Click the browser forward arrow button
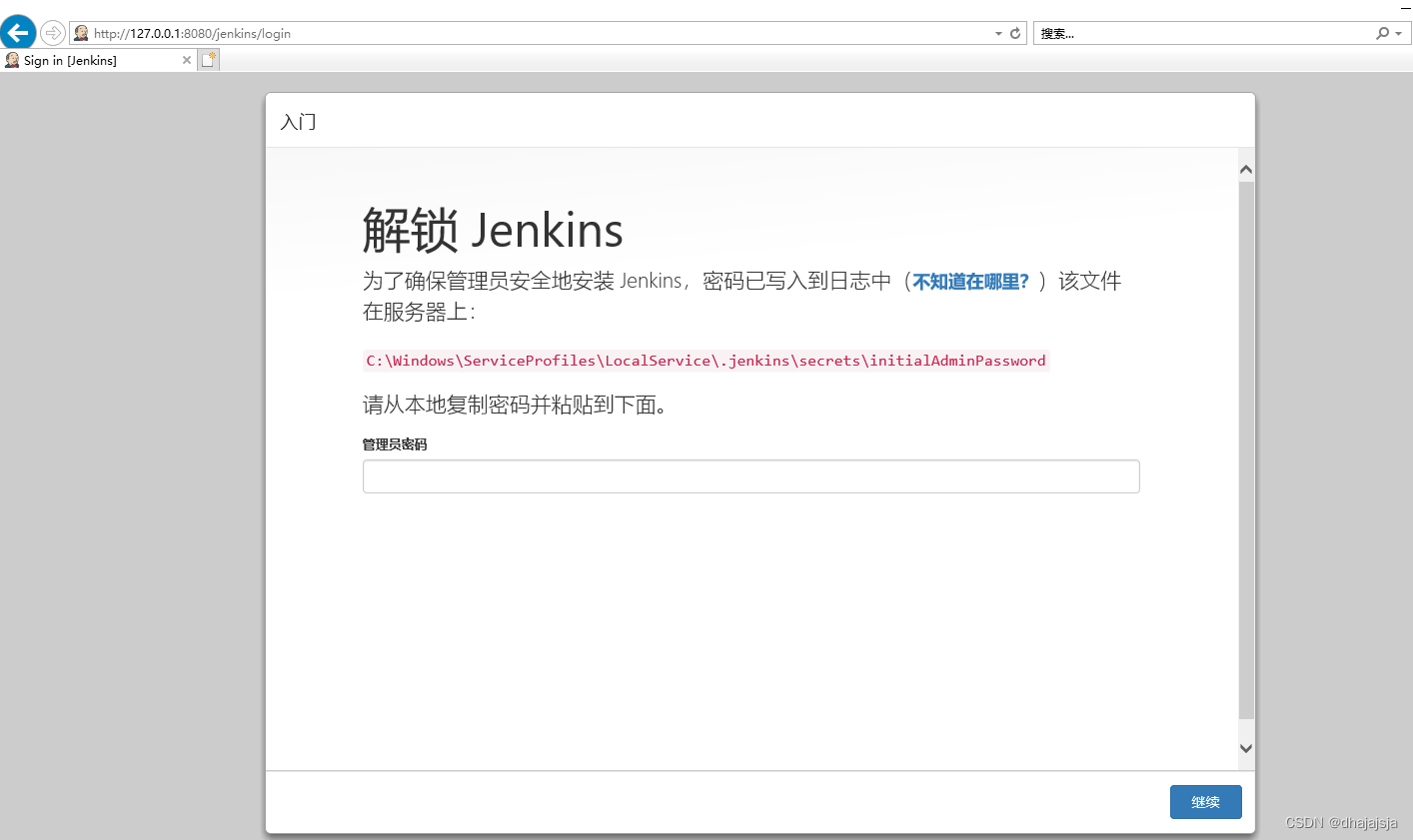The width and height of the screenshot is (1413, 840). point(53,33)
